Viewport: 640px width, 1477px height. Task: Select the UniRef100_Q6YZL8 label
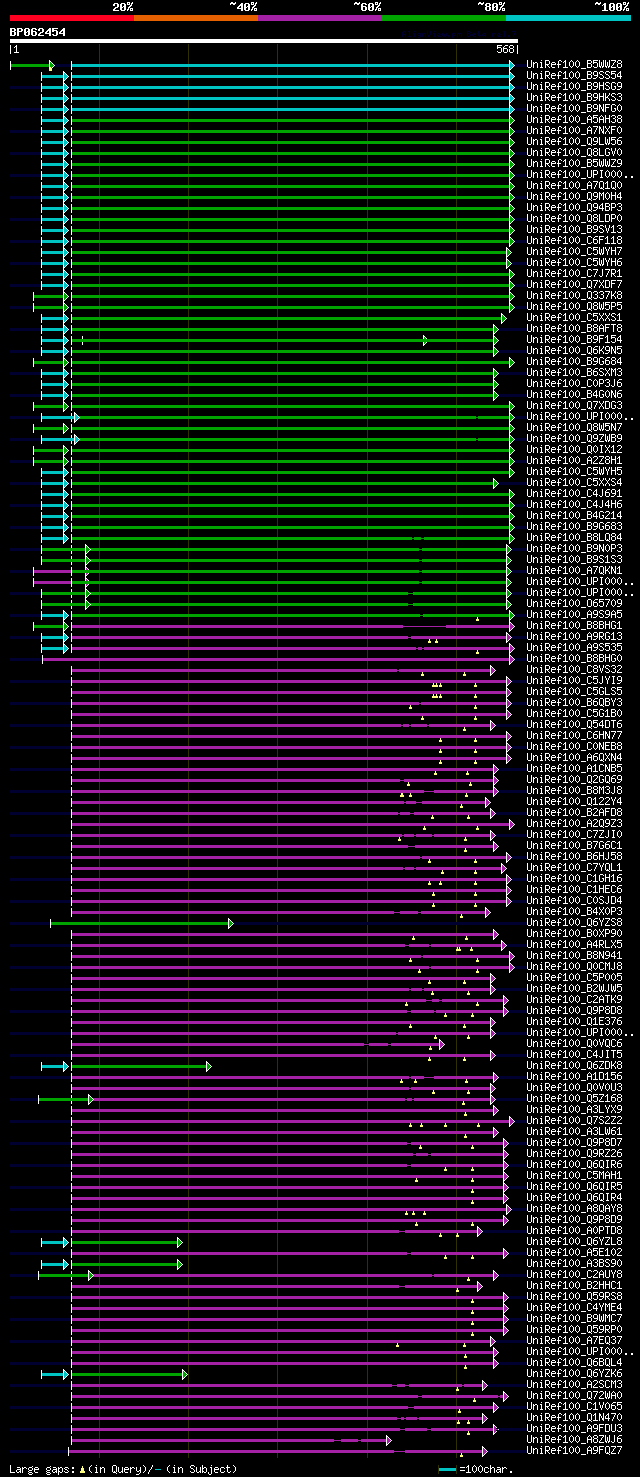click(574, 1241)
